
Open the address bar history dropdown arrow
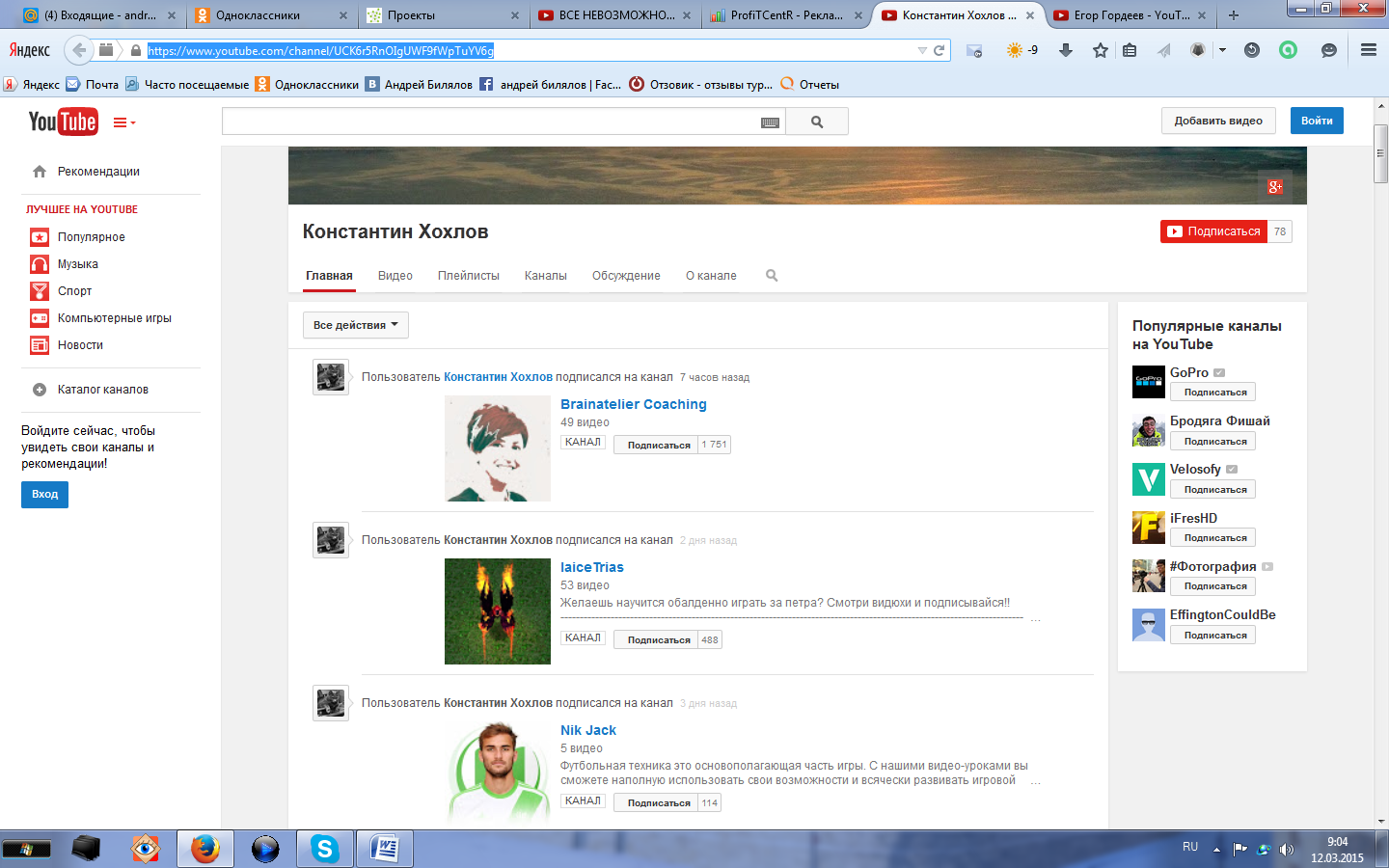tap(922, 50)
